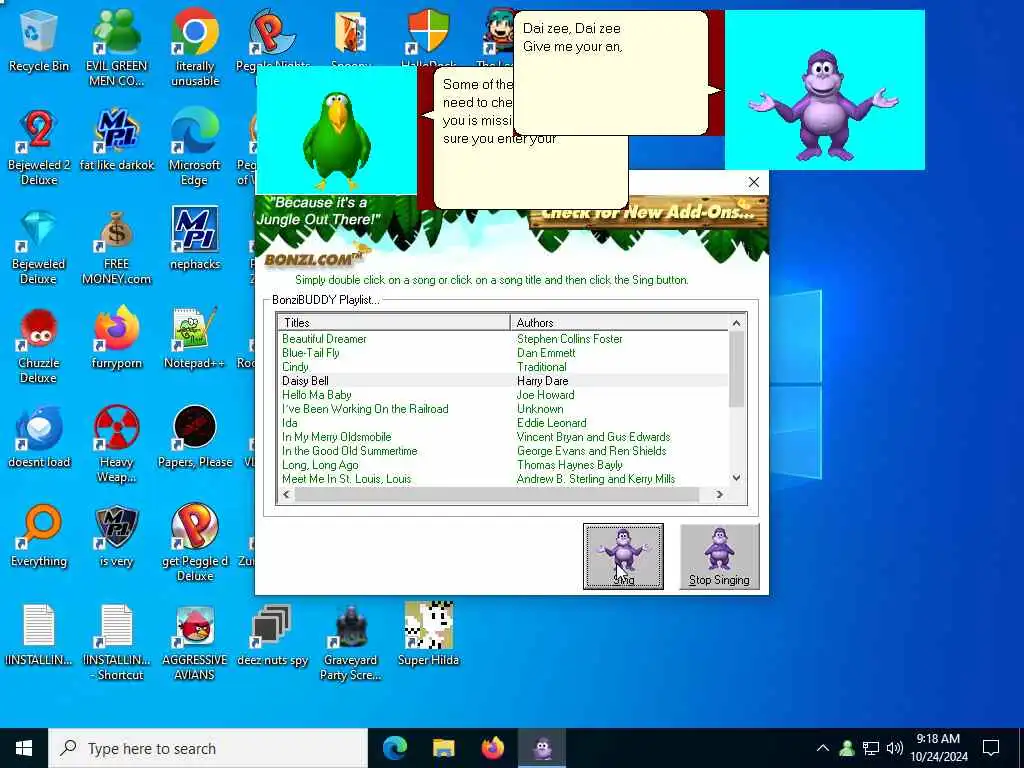1024x768 pixels.
Task: Select the 'deez nuts spy' desktop icon
Action: coord(272,636)
